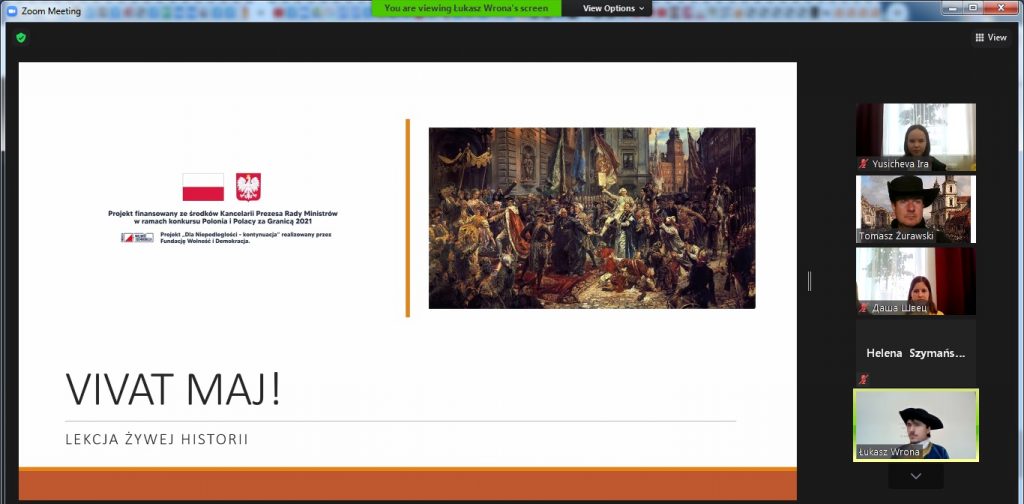Click muted microphone icon on Даша Швец
This screenshot has height=504, width=1024.
864,307
